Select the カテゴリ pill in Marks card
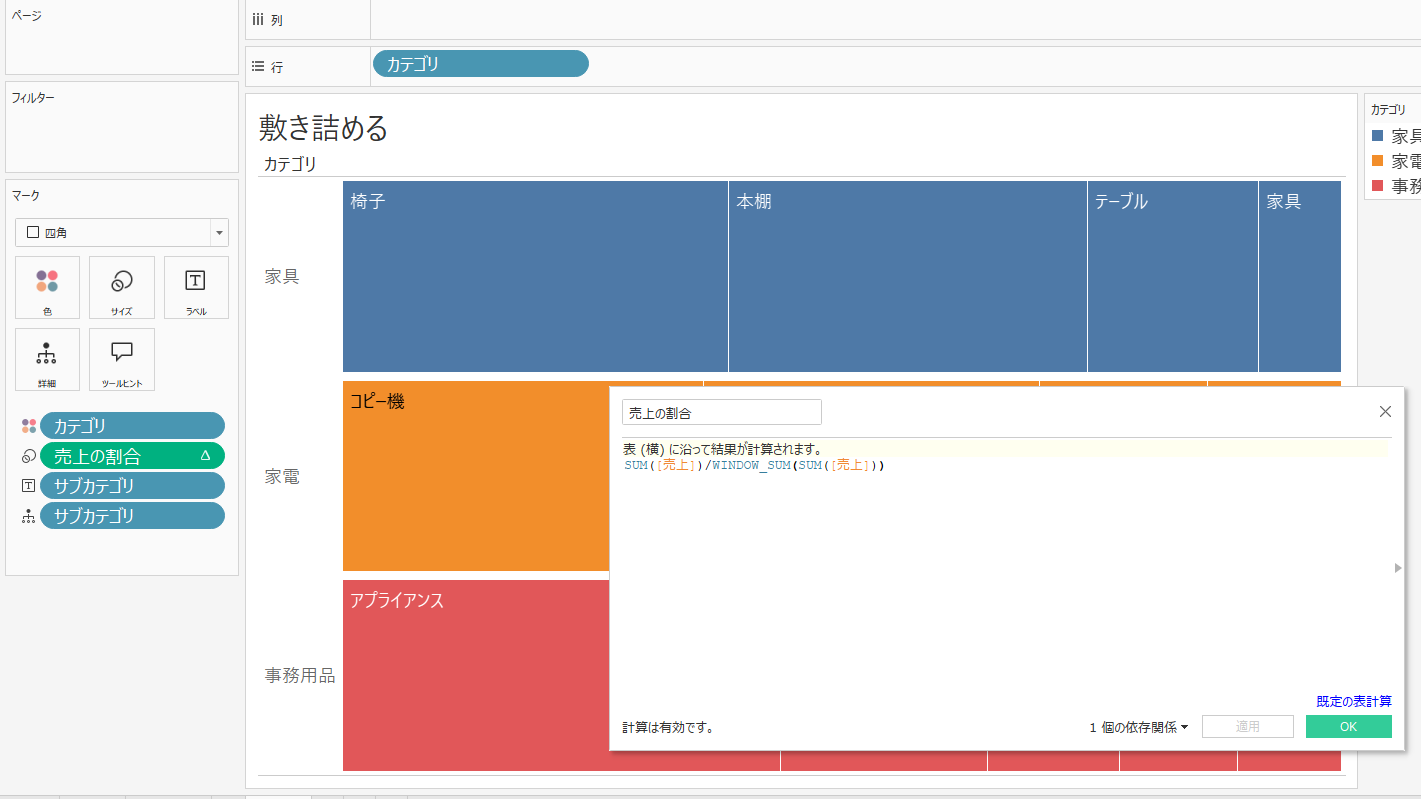This screenshot has height=799, width=1421. click(x=132, y=426)
